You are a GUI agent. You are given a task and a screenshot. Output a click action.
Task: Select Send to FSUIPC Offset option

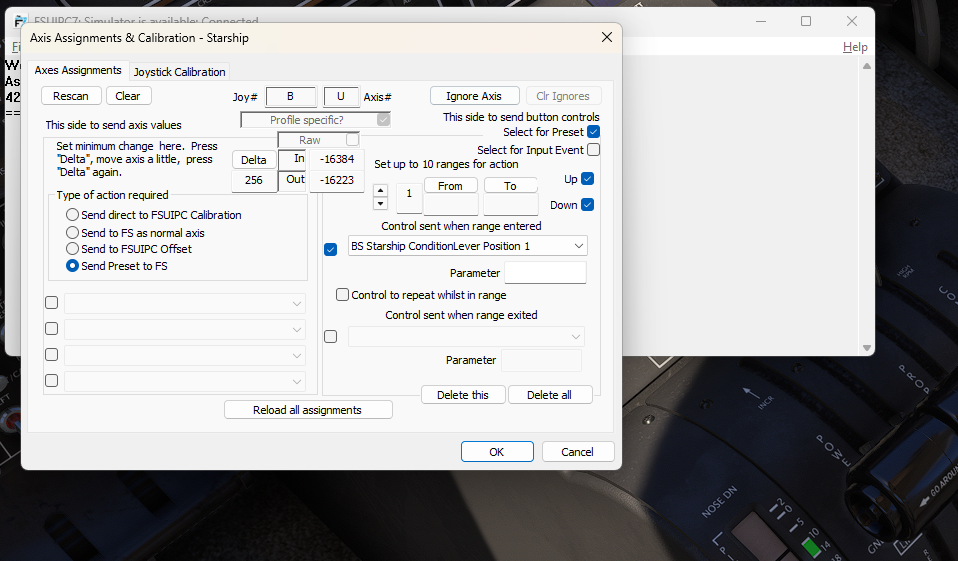72,249
